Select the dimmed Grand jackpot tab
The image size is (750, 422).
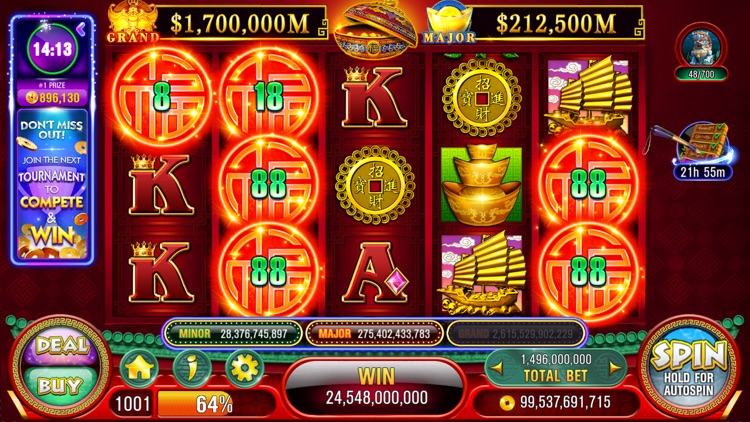point(516,333)
